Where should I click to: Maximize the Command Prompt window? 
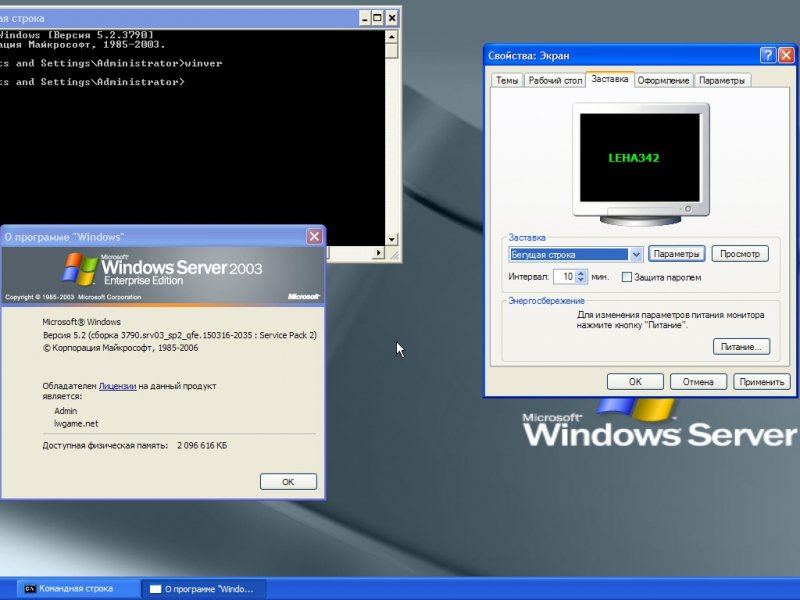pos(378,19)
